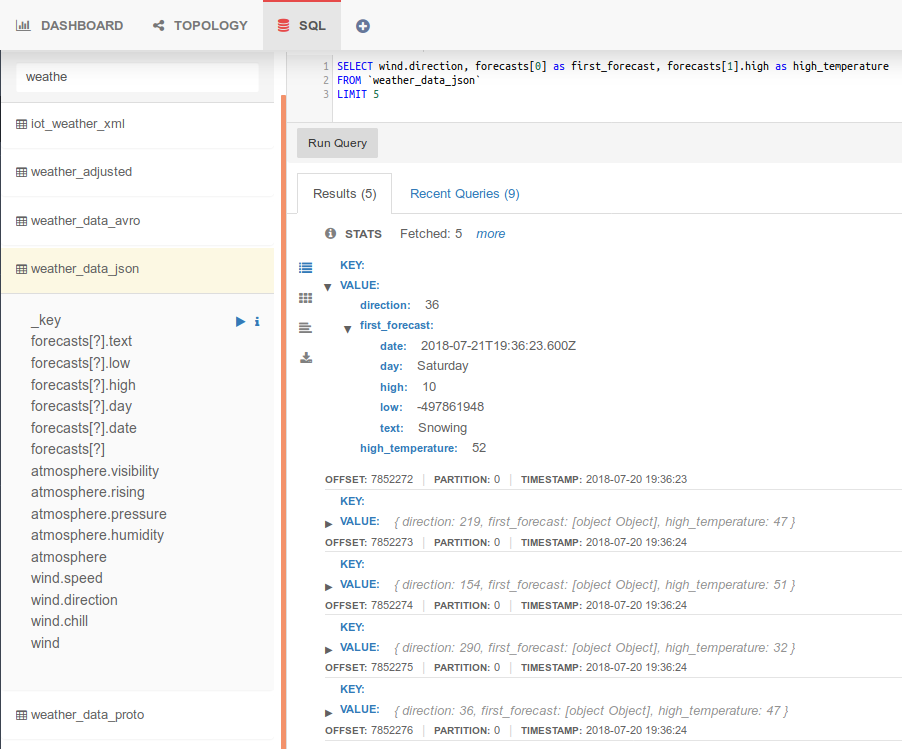Select the weather_data_proto topic
This screenshot has height=749, width=902.
pyautogui.click(x=137, y=715)
